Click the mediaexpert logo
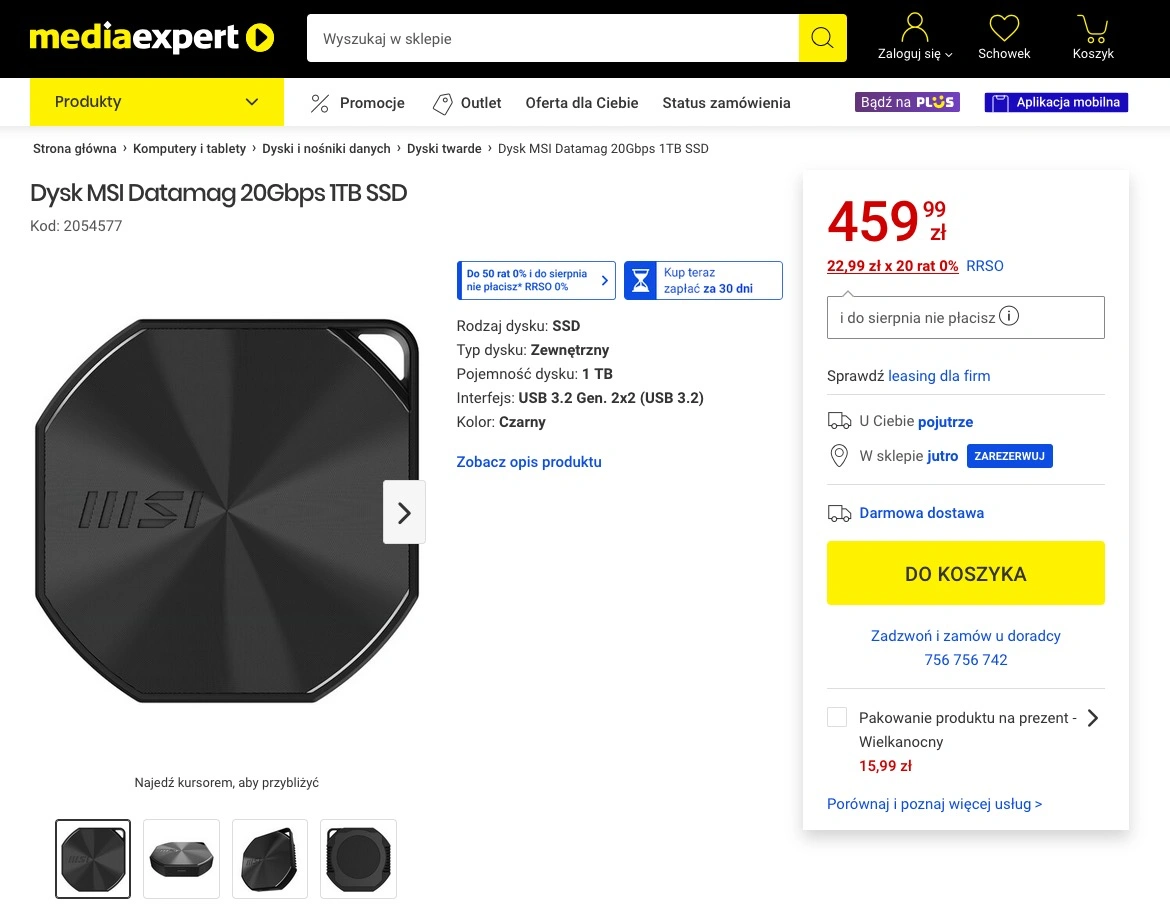1170x915 pixels. pyautogui.click(x=151, y=38)
